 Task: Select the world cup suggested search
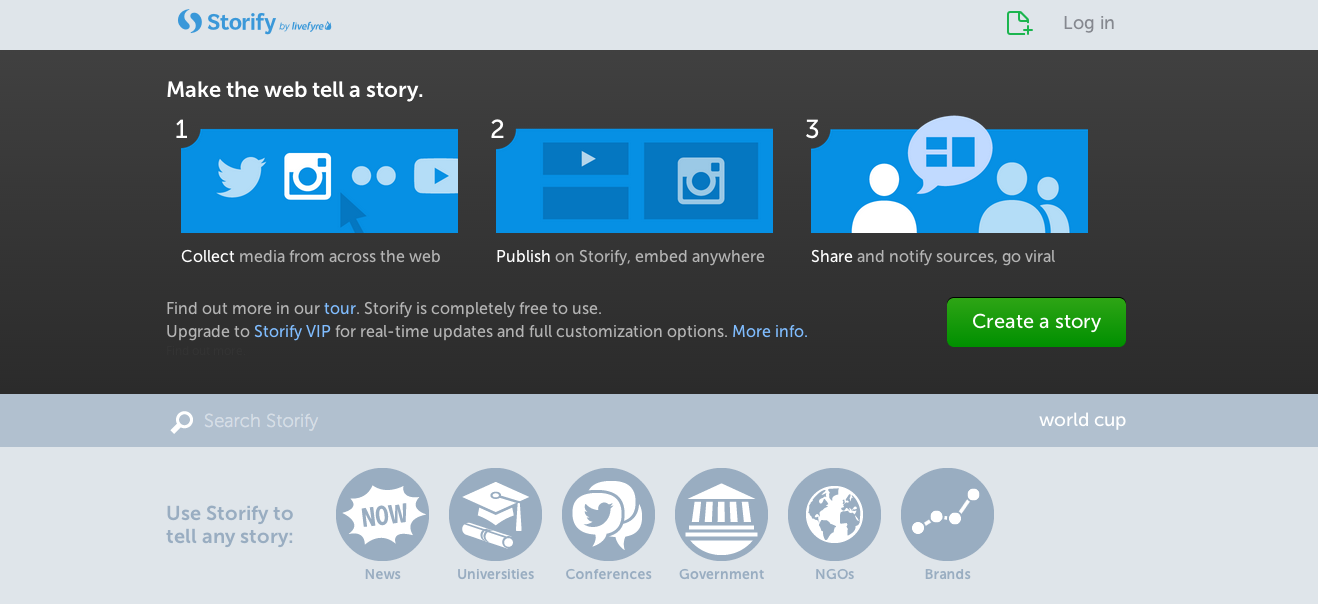point(1082,420)
